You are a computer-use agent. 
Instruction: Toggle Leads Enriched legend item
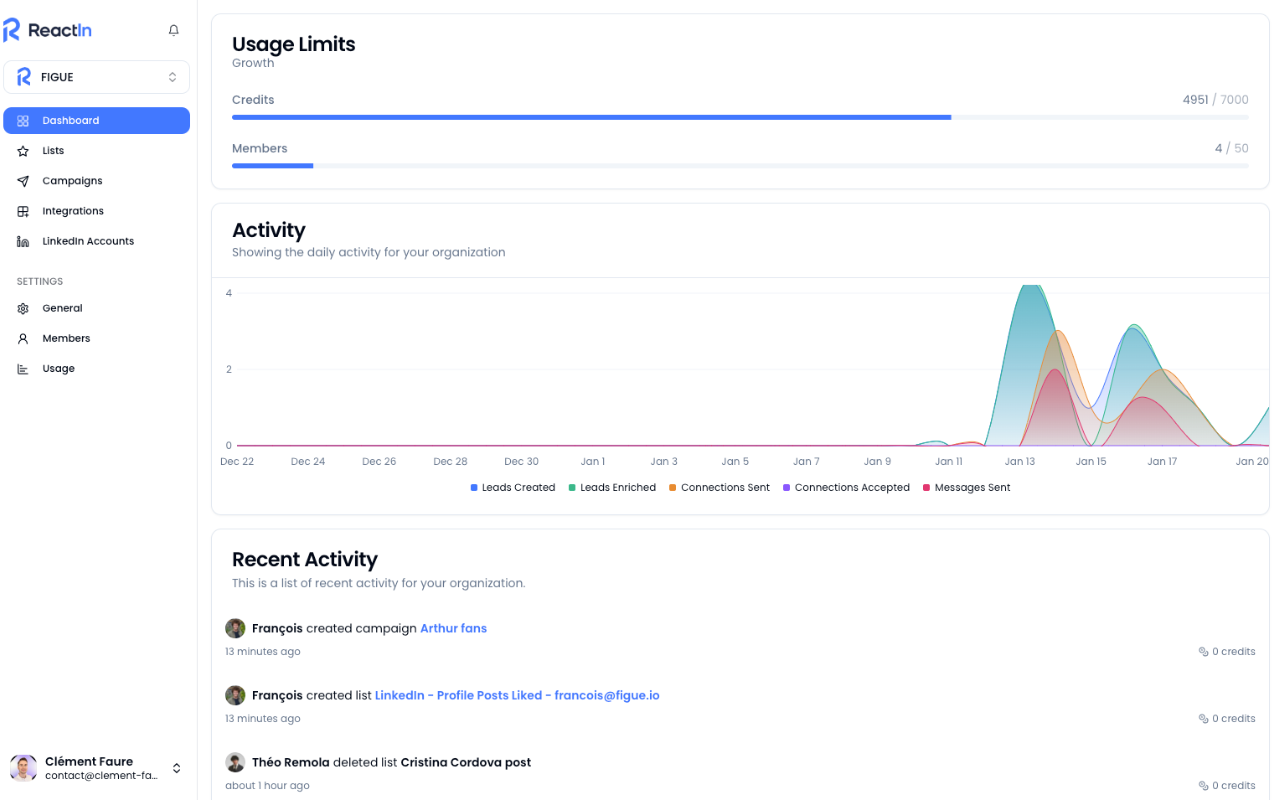tap(612, 488)
